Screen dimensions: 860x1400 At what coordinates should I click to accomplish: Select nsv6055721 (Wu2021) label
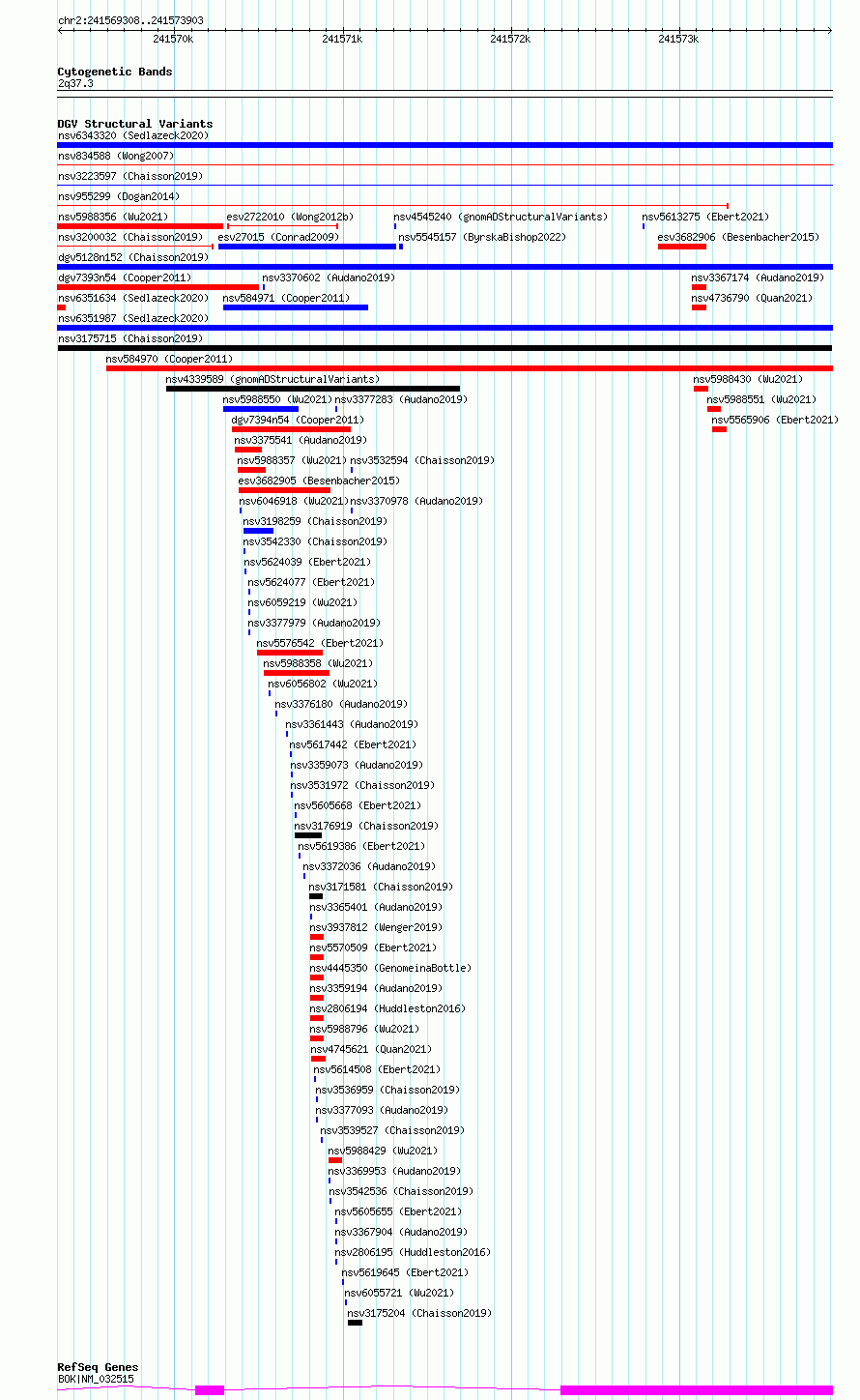pyautogui.click(x=399, y=1294)
